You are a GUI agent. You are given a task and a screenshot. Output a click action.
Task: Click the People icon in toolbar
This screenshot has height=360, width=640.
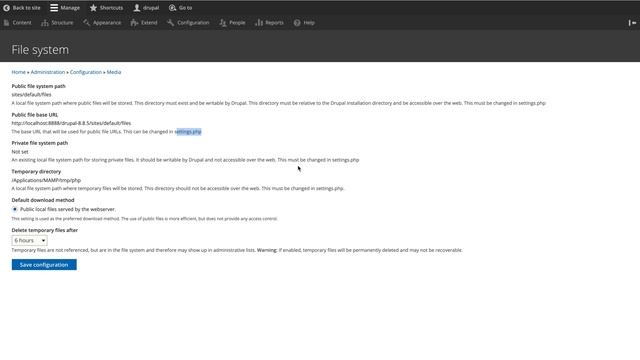[x=222, y=23]
